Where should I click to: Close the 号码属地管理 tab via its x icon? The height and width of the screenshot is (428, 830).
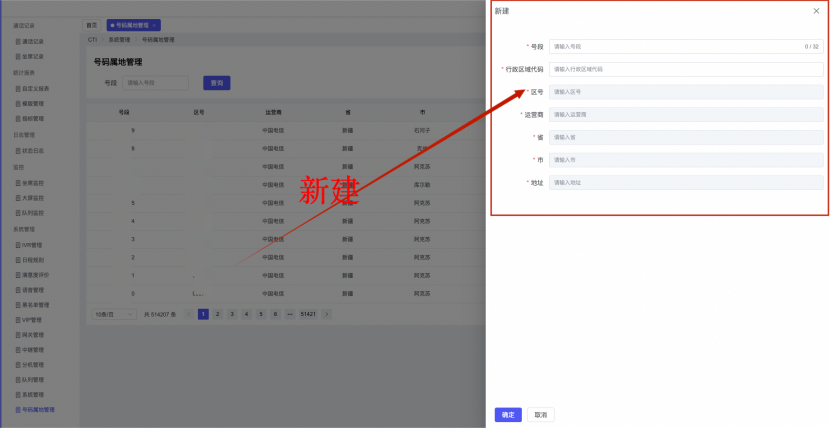point(155,23)
